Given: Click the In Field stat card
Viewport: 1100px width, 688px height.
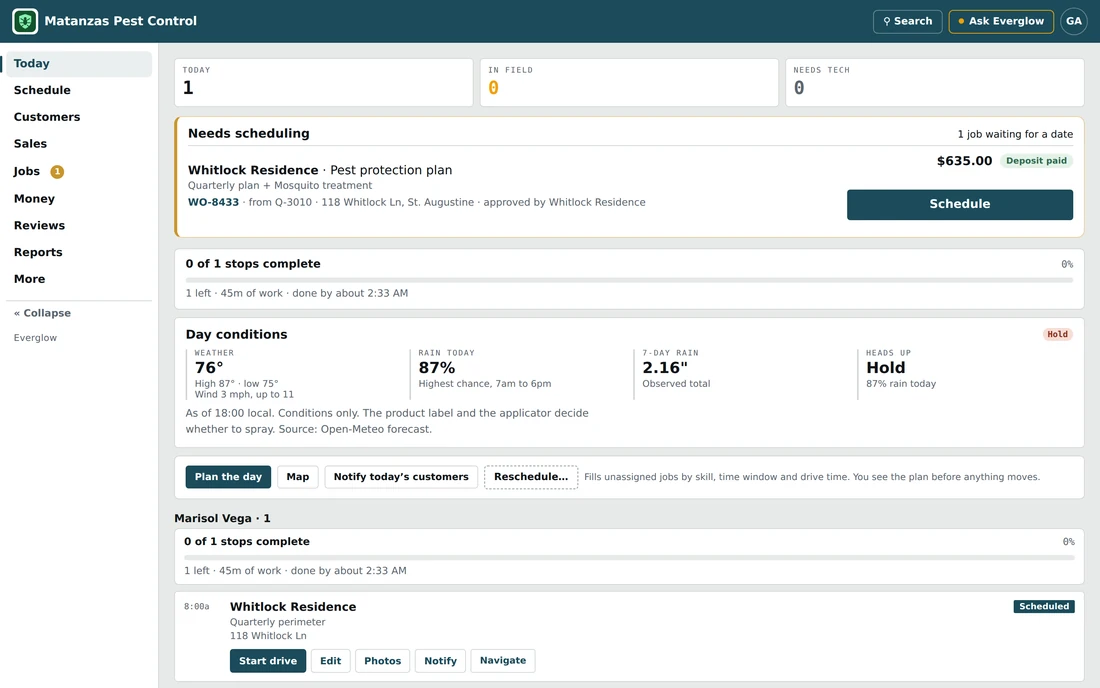Looking at the screenshot, I should (629, 82).
